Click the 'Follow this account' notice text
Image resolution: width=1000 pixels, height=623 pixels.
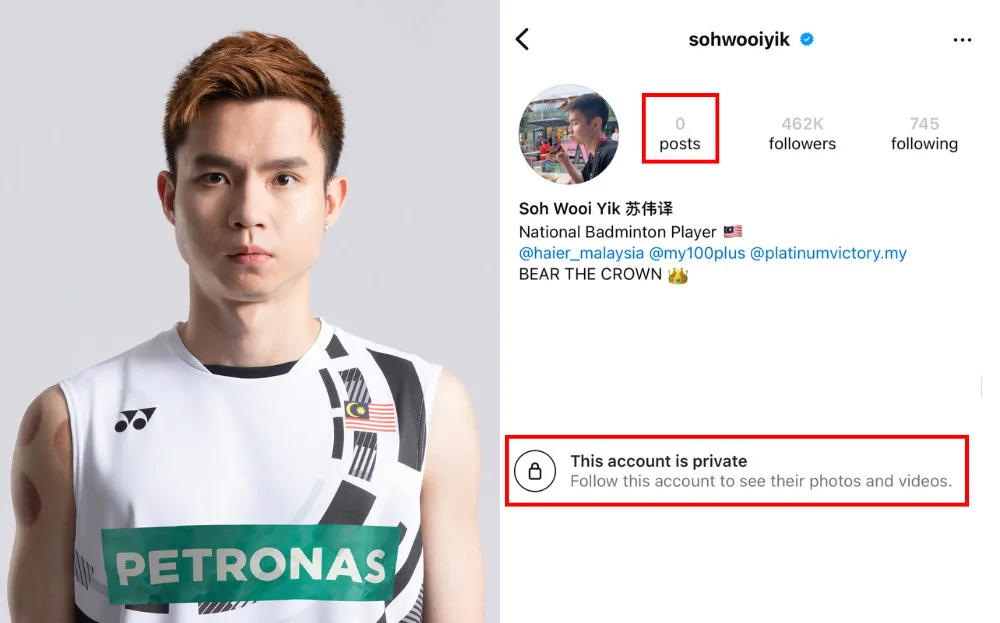[761, 481]
